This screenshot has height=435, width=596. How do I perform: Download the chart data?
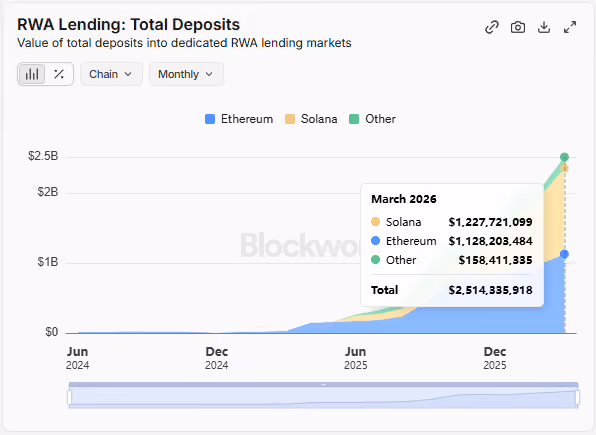544,27
